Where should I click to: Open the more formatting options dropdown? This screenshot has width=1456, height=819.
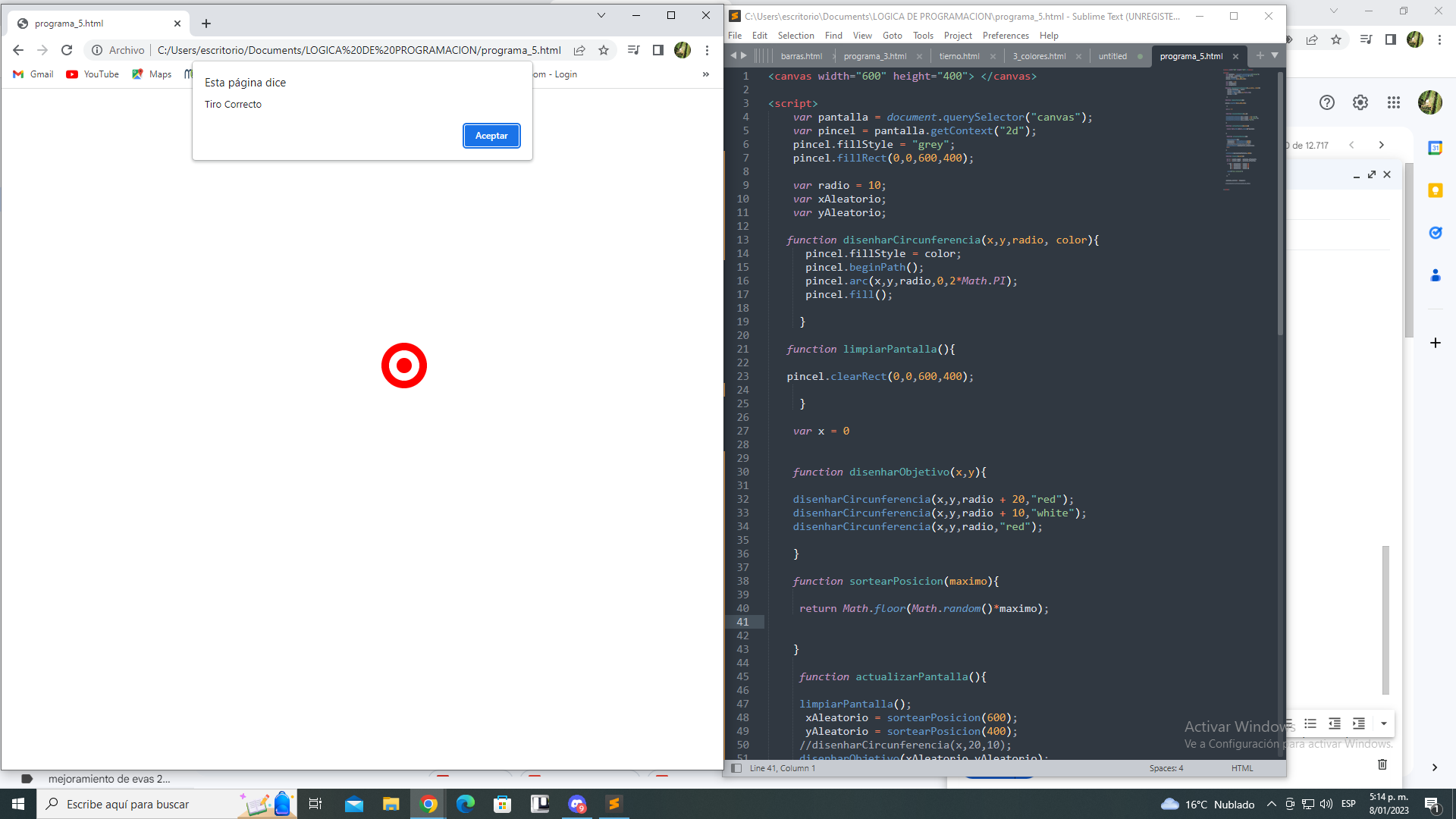tap(1384, 723)
